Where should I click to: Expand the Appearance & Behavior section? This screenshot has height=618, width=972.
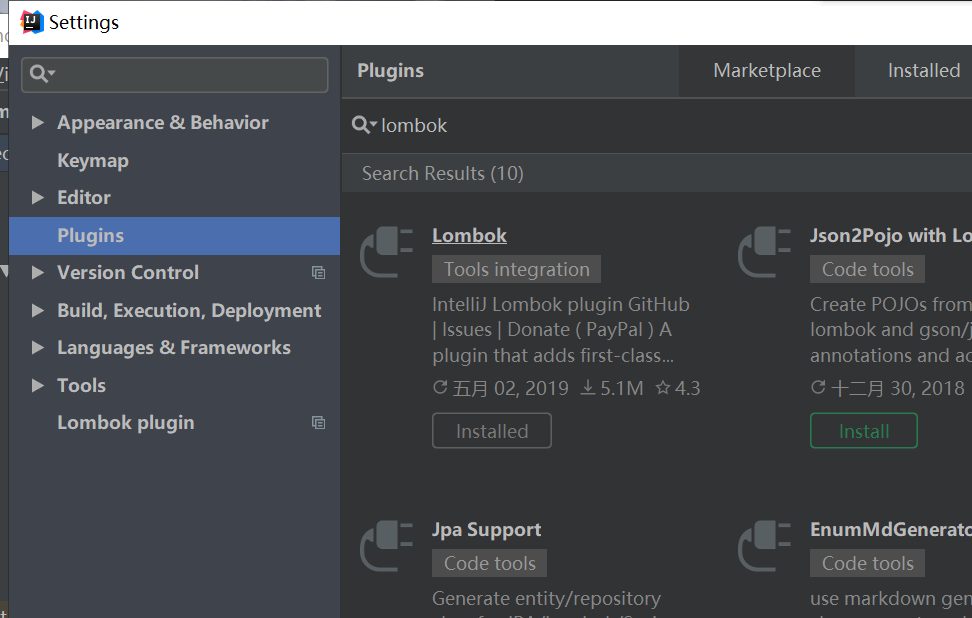pos(38,122)
